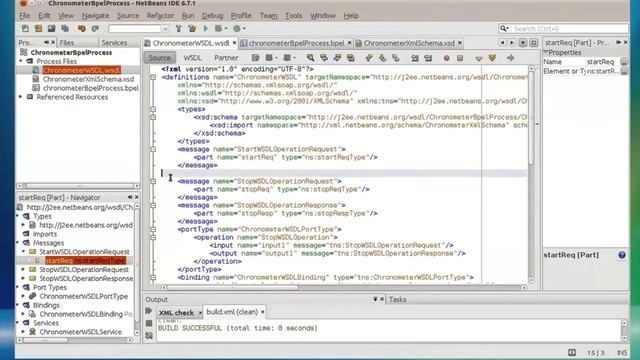Click the Last Edit icon beside the Partner button

click(256, 58)
